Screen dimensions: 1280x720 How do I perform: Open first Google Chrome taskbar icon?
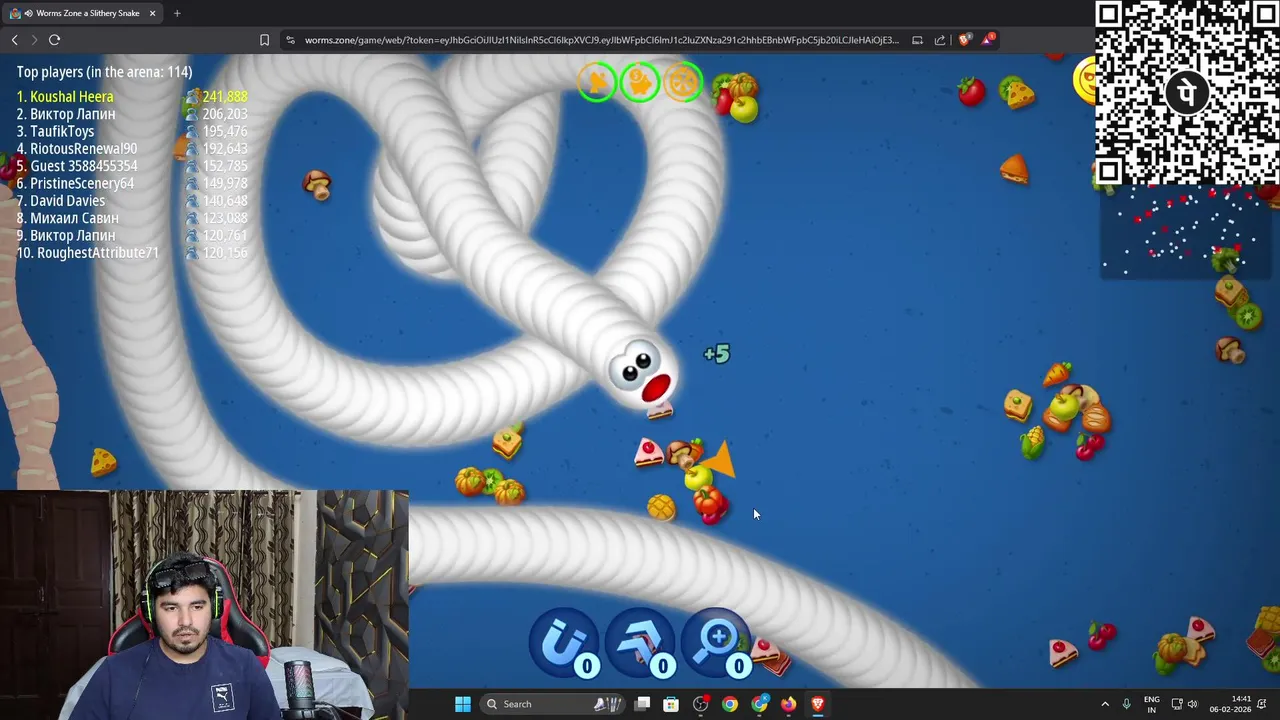coord(730,704)
